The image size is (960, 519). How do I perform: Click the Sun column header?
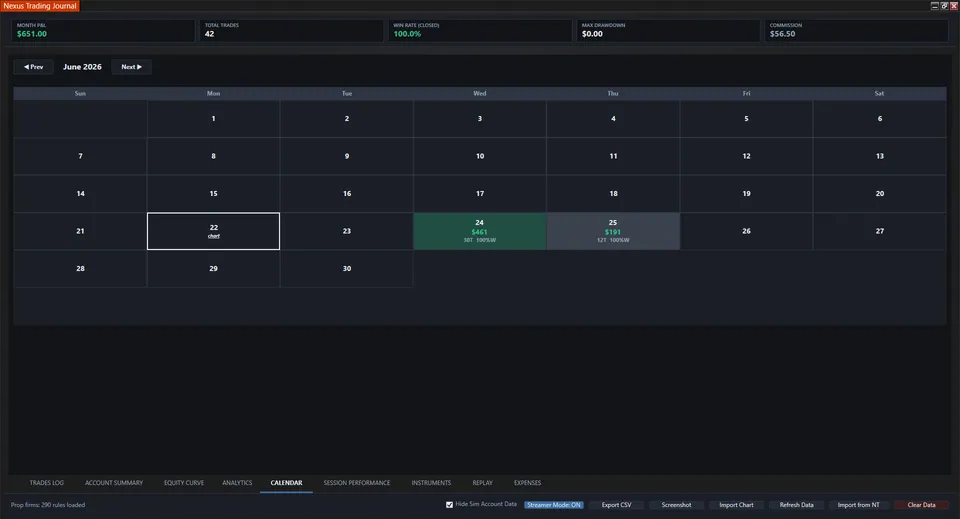(80, 94)
